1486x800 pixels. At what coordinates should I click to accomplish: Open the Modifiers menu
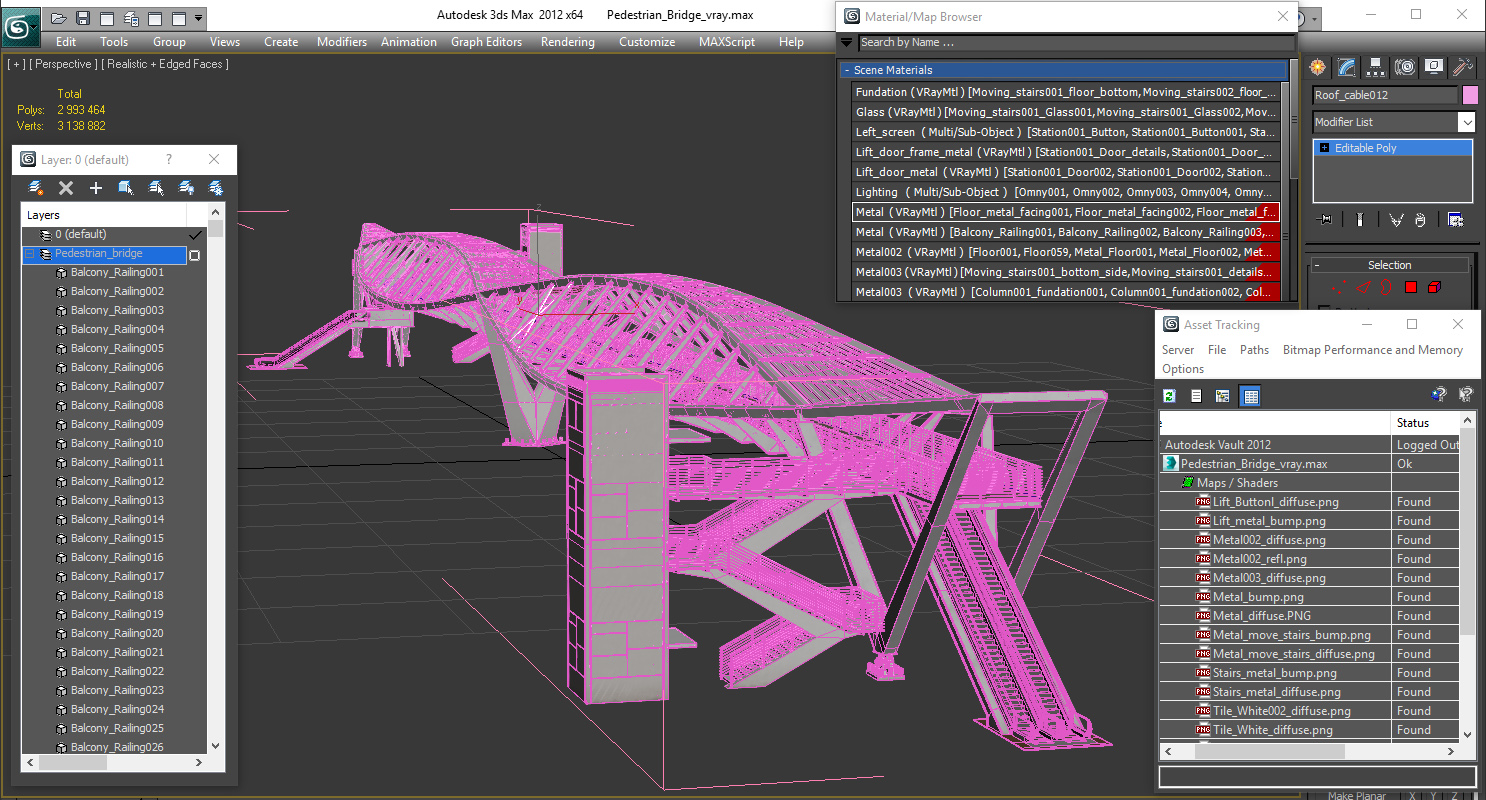(342, 42)
